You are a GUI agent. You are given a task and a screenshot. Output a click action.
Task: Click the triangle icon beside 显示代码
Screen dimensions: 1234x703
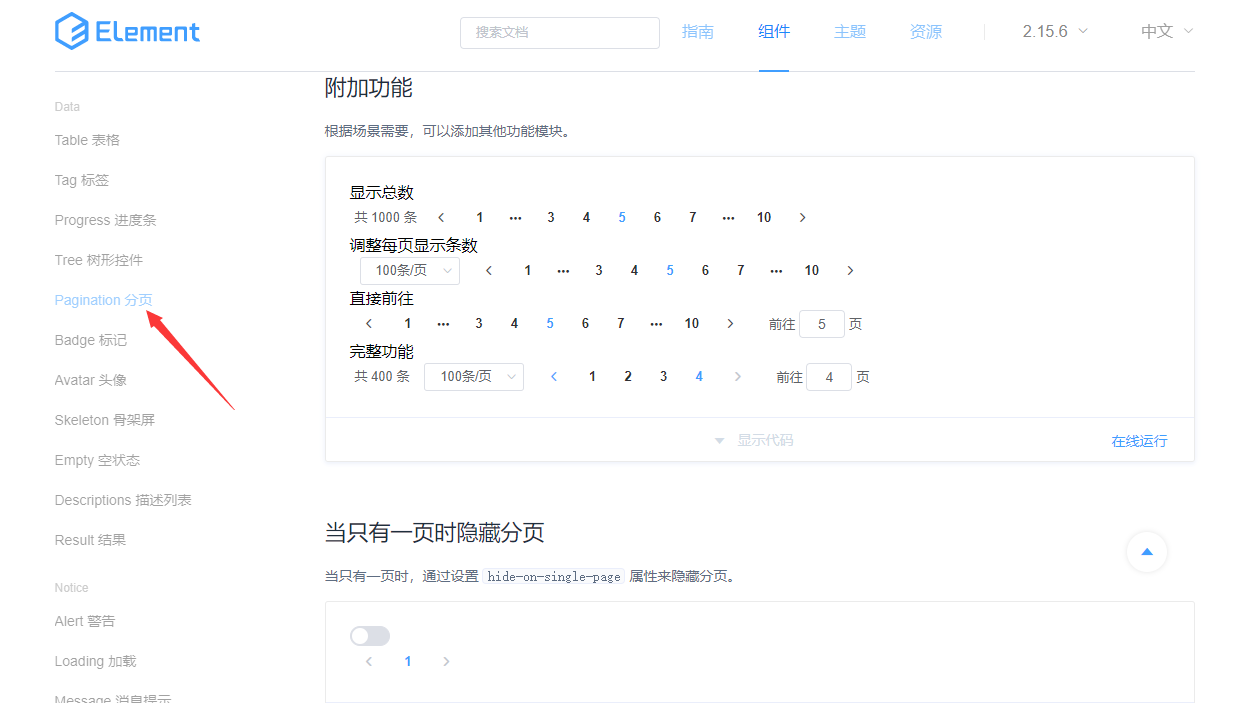click(719, 441)
